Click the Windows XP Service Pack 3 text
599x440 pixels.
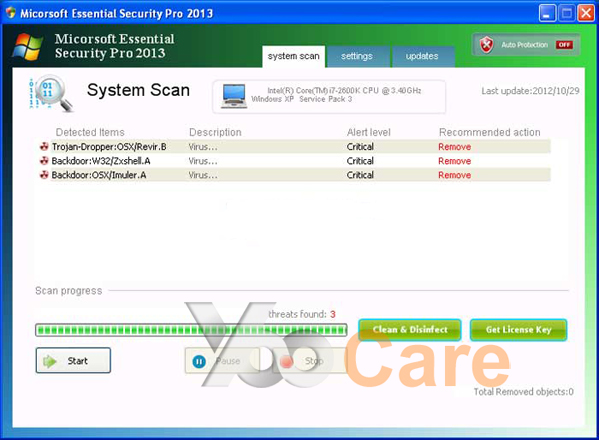coord(301,99)
